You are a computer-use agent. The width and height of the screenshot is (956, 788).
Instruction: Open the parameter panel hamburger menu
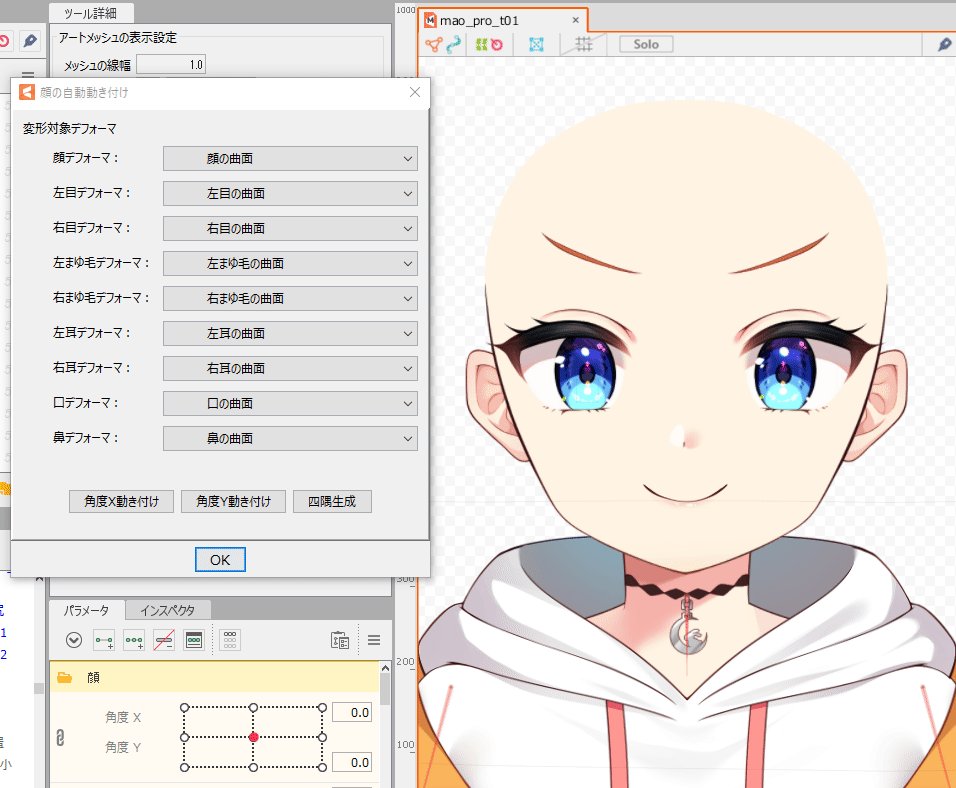click(x=373, y=640)
